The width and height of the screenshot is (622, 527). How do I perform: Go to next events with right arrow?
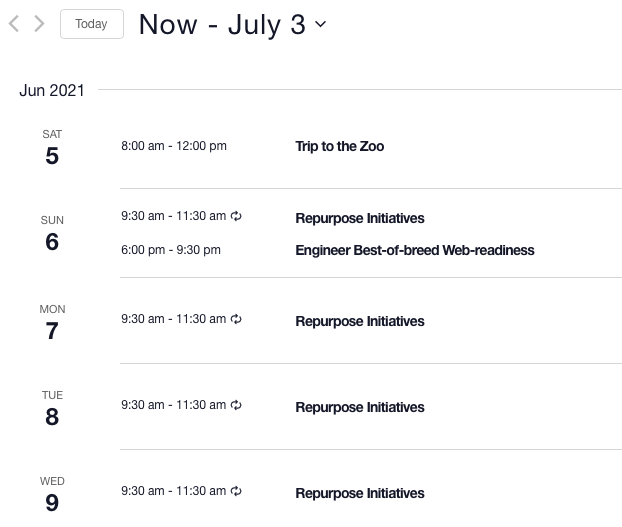point(39,24)
